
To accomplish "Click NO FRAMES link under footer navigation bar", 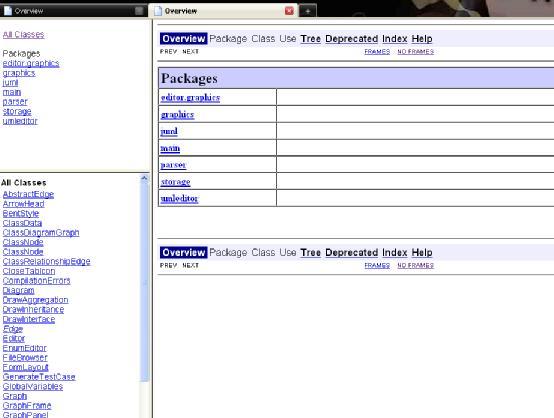I will (416, 265).
